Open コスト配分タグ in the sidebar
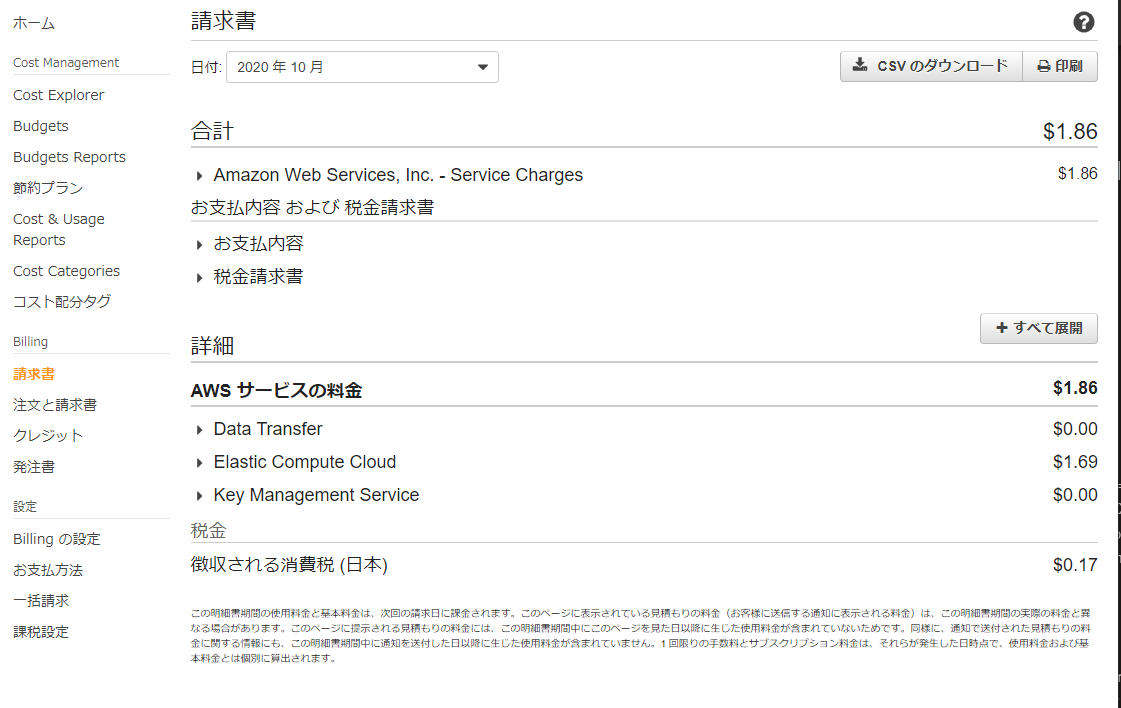 coord(62,302)
